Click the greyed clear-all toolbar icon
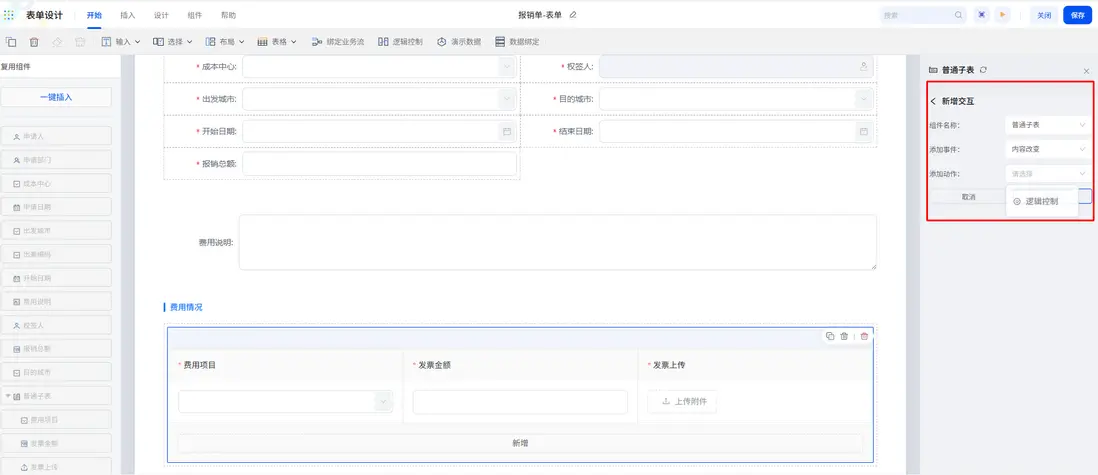 click(80, 42)
